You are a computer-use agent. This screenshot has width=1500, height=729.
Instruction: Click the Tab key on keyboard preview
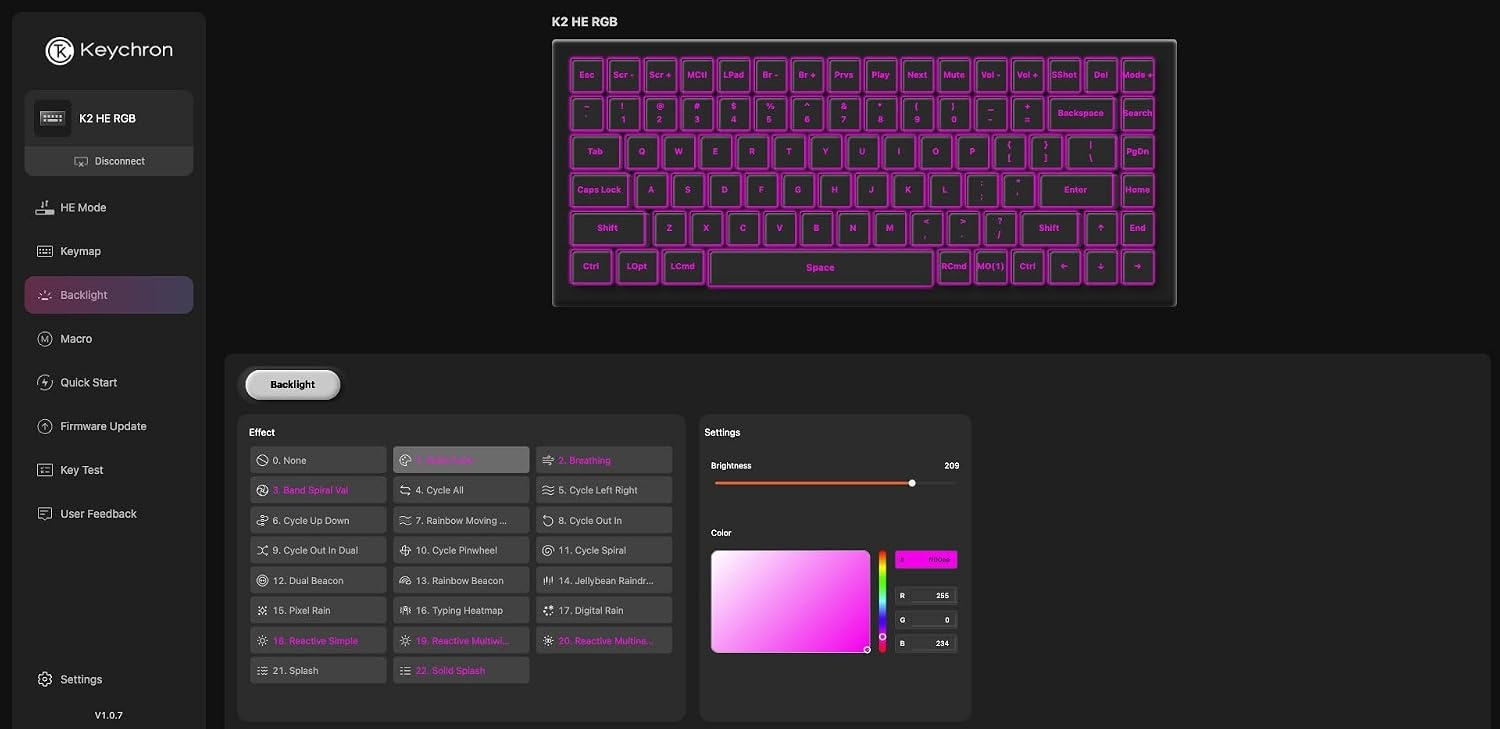click(595, 152)
